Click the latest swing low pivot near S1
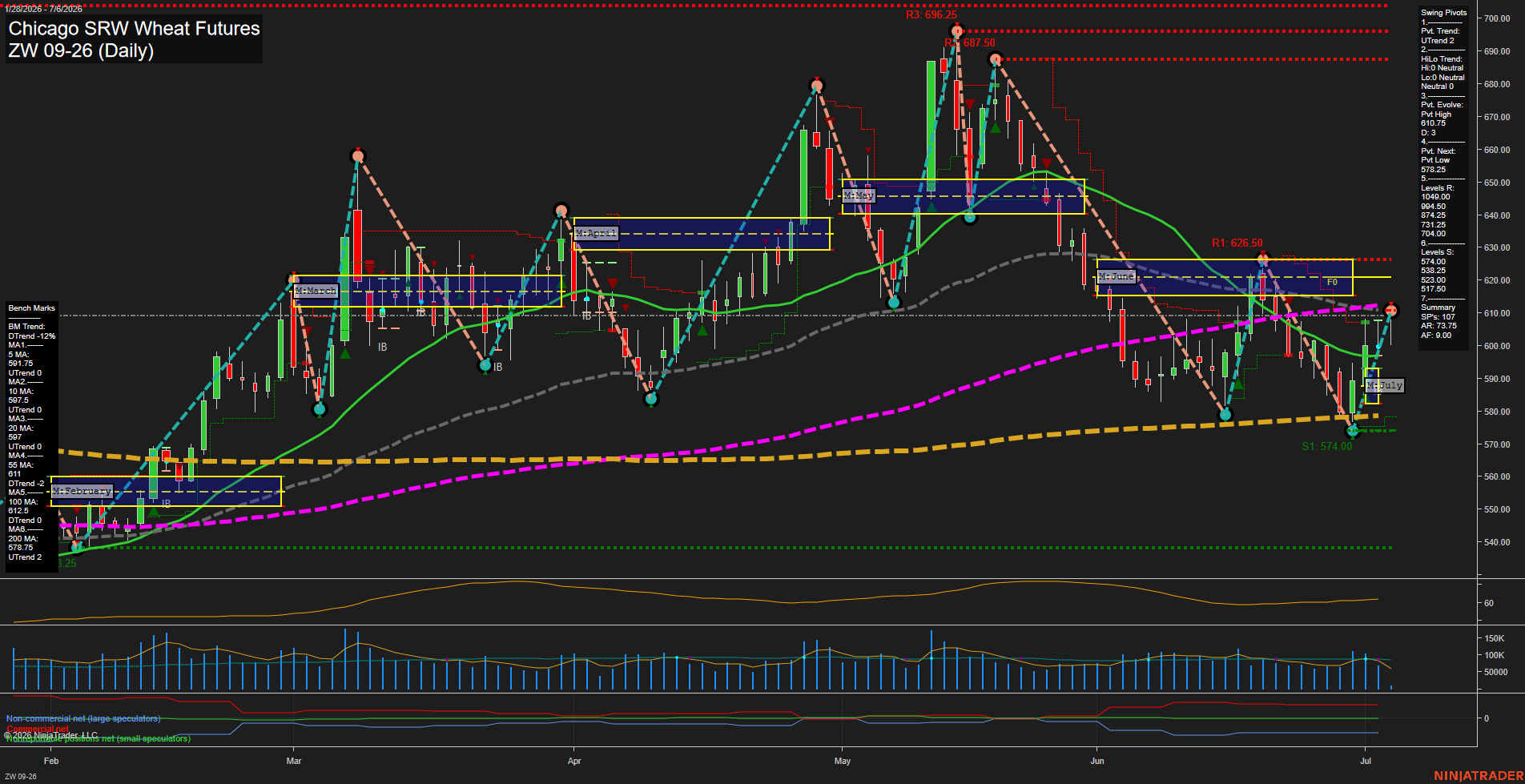1525x784 pixels. pos(1354,431)
